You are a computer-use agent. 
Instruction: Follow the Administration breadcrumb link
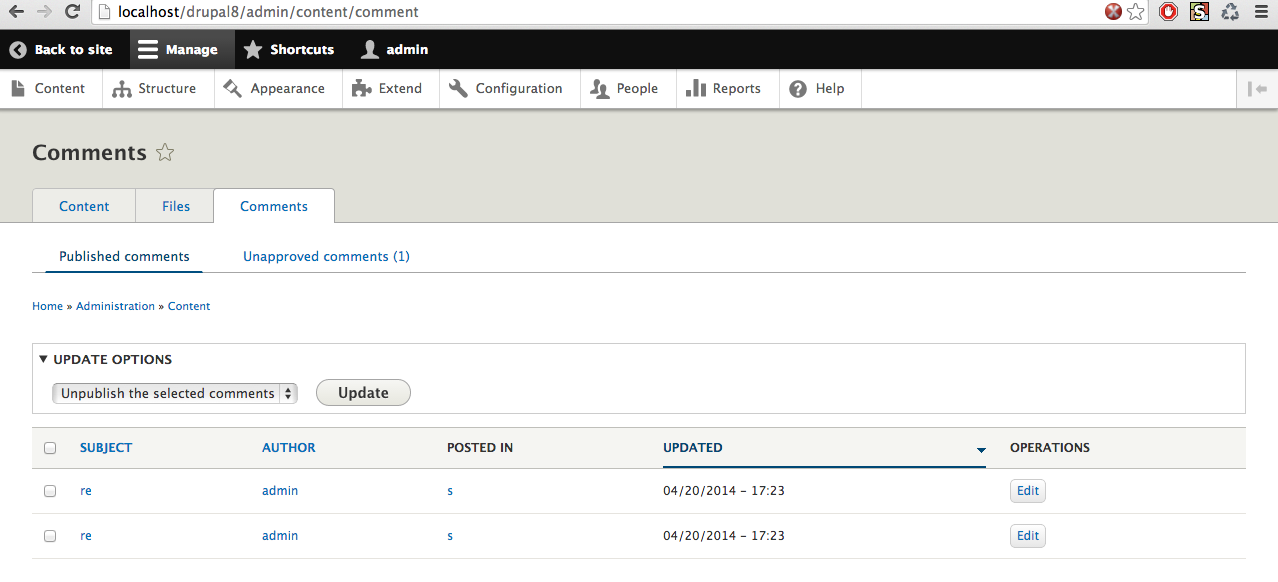pyautogui.click(x=115, y=306)
